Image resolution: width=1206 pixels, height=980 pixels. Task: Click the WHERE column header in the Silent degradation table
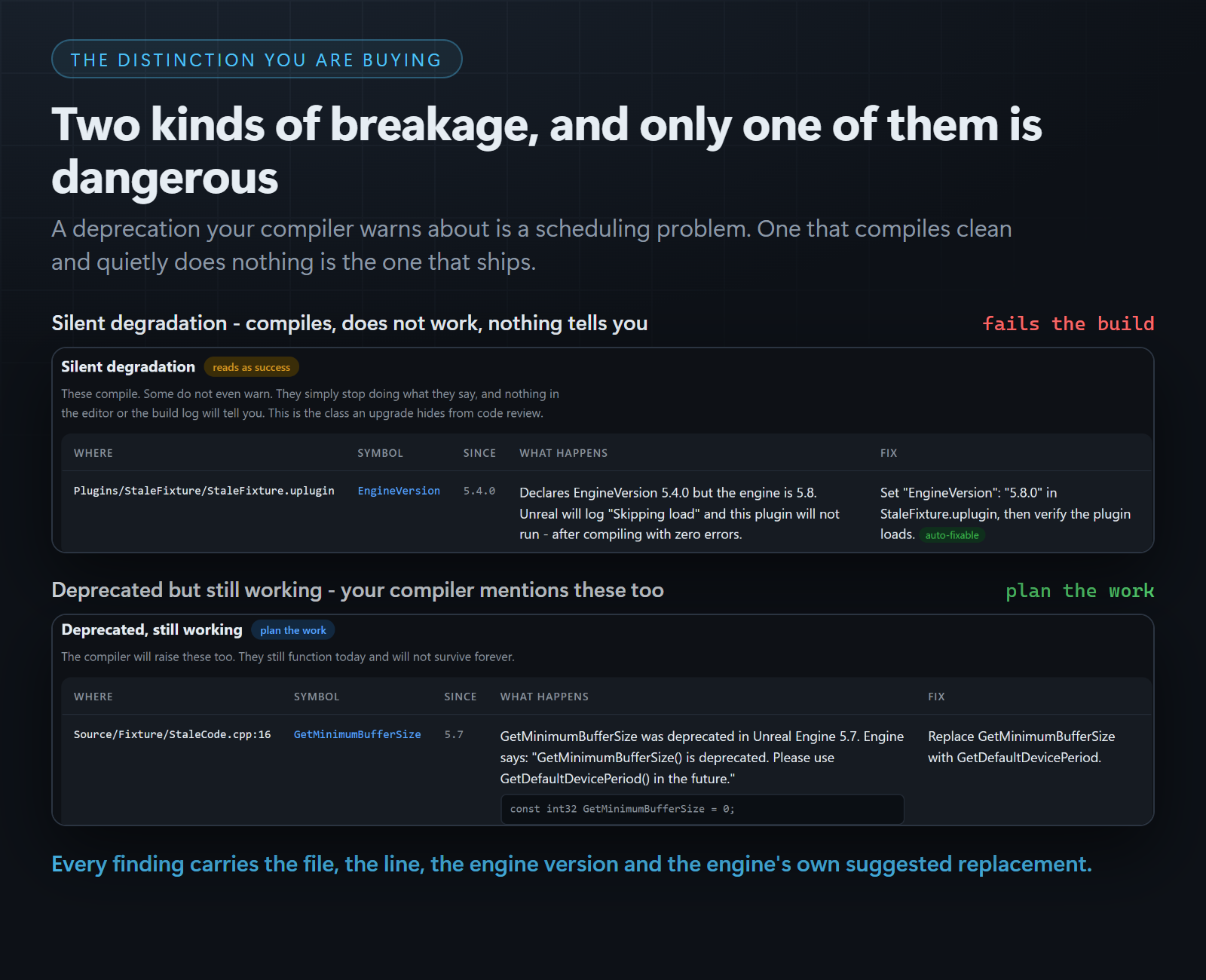click(93, 453)
